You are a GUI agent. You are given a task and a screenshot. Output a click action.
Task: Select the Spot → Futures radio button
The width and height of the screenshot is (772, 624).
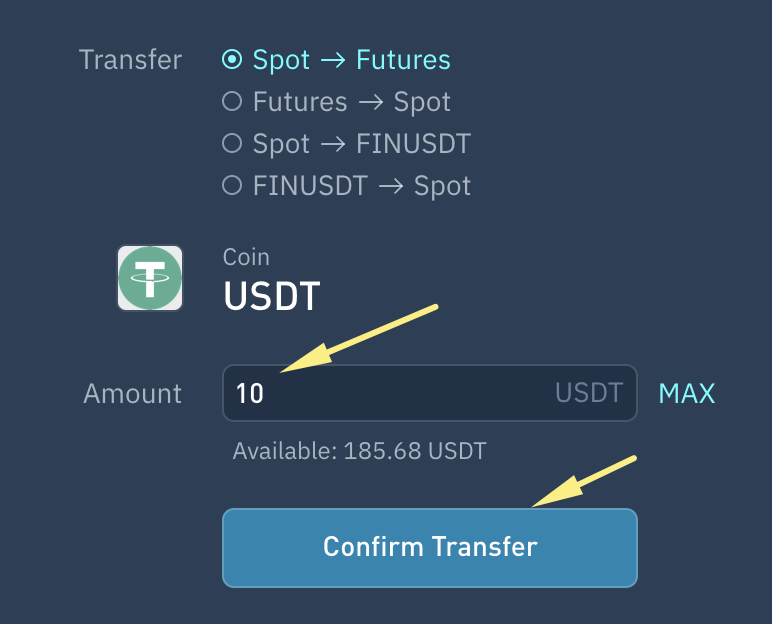click(232, 60)
